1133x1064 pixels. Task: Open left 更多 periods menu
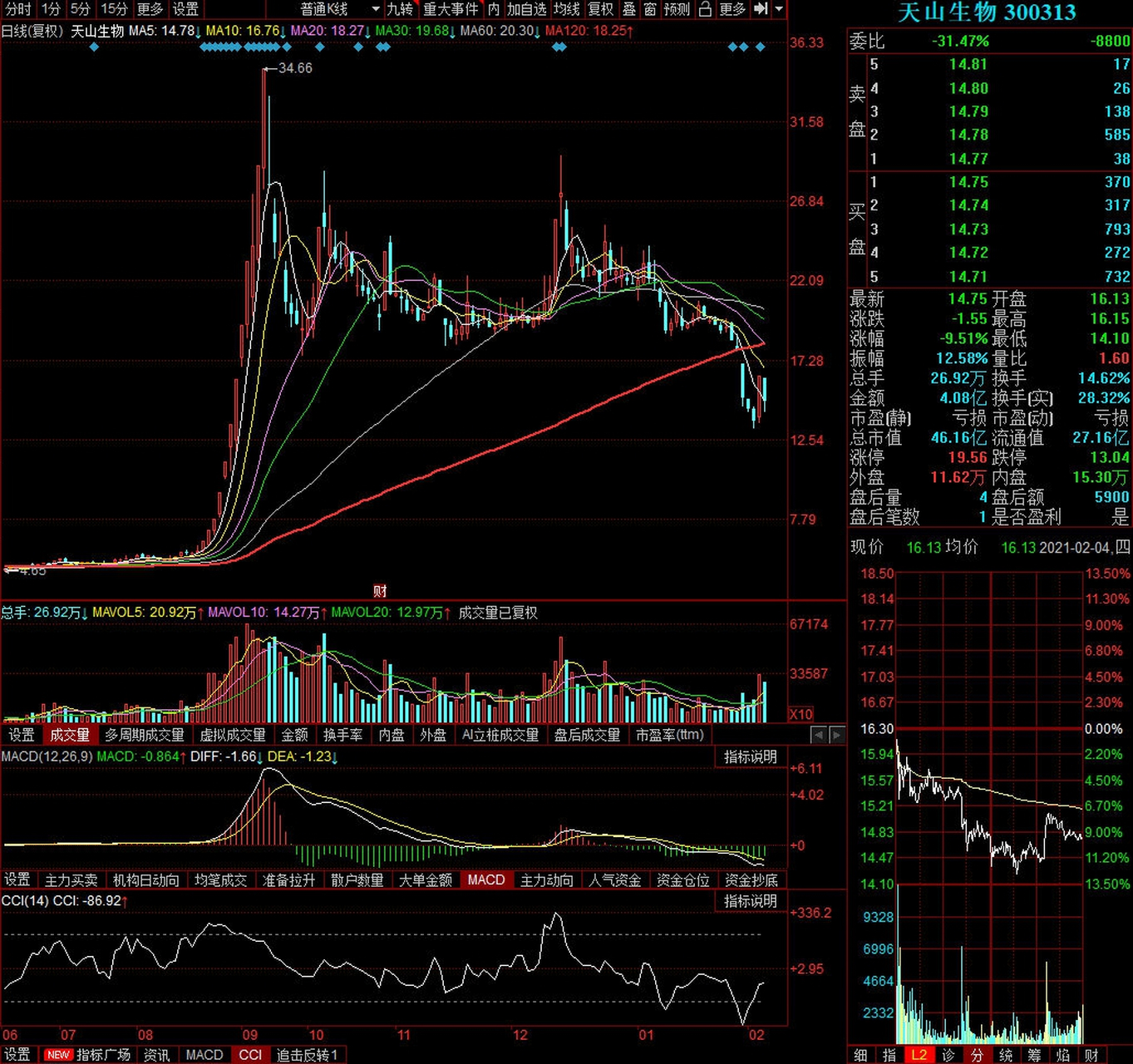tap(150, 9)
